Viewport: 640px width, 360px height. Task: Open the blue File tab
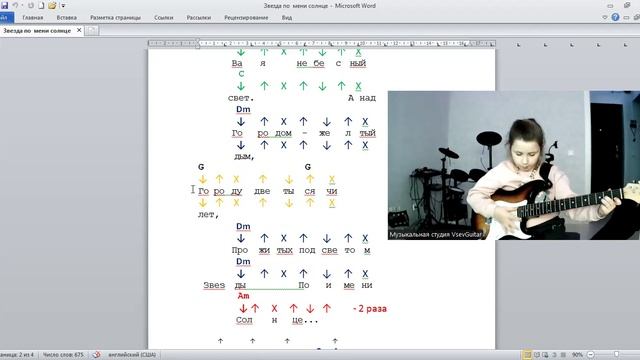point(6,18)
